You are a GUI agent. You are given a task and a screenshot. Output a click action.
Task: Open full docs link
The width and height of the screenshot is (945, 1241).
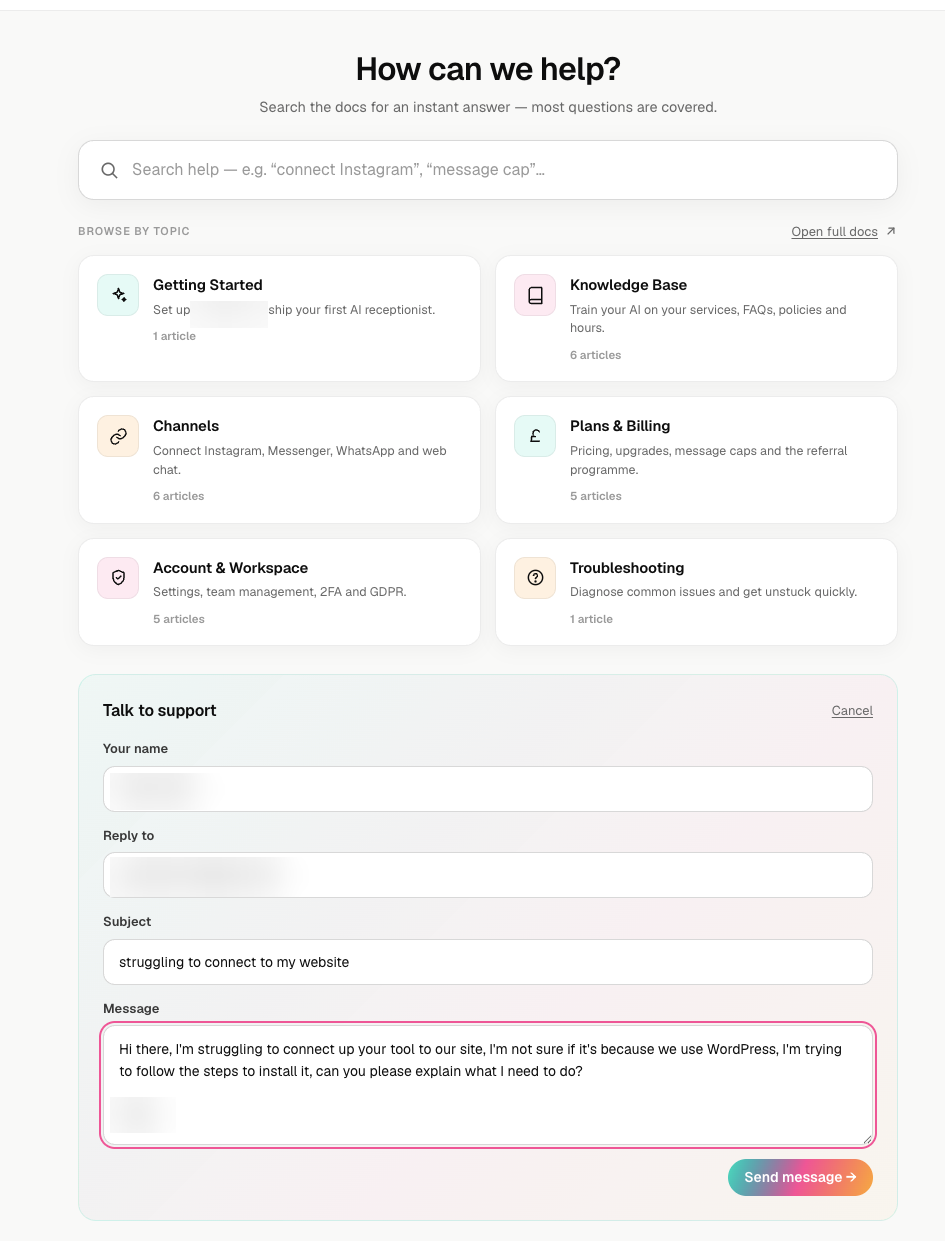point(834,232)
